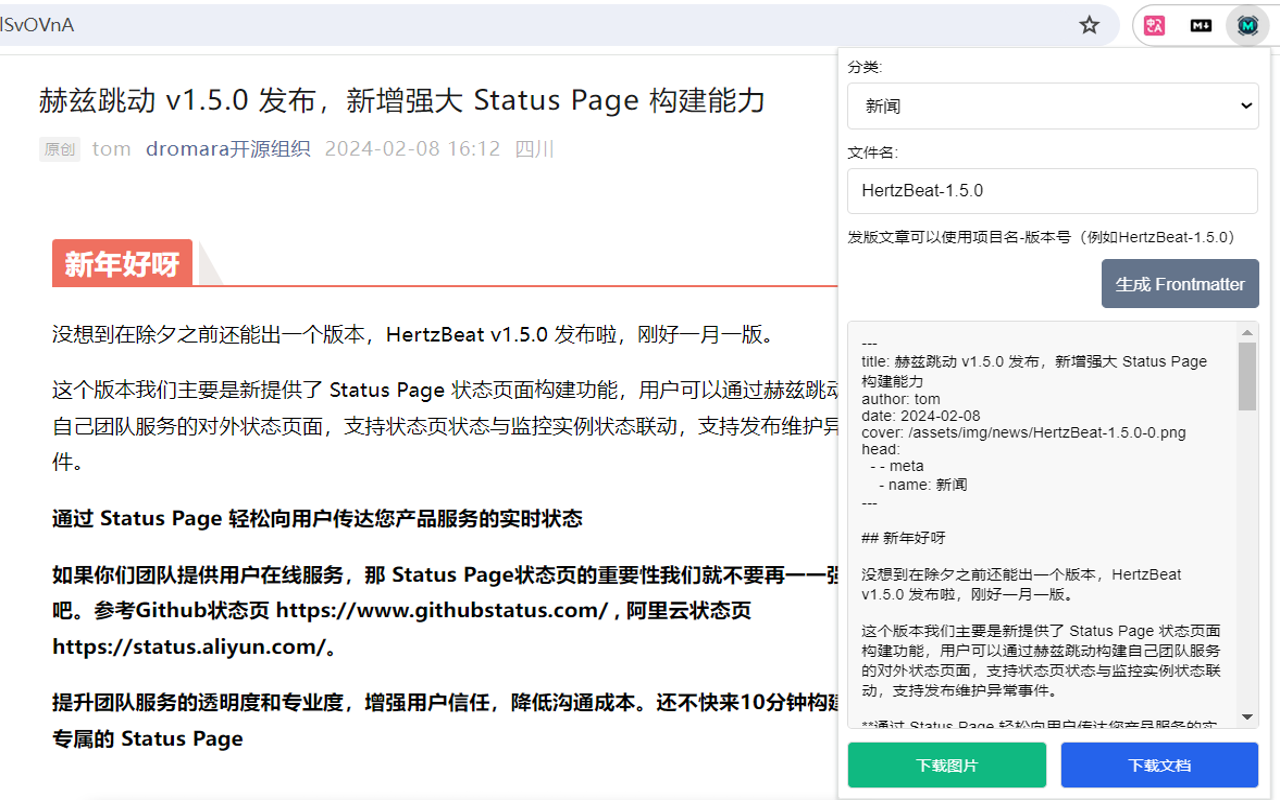This screenshot has height=800, width=1280.
Task: Click the textarea scrollbar thumb
Action: pyautogui.click(x=1247, y=377)
